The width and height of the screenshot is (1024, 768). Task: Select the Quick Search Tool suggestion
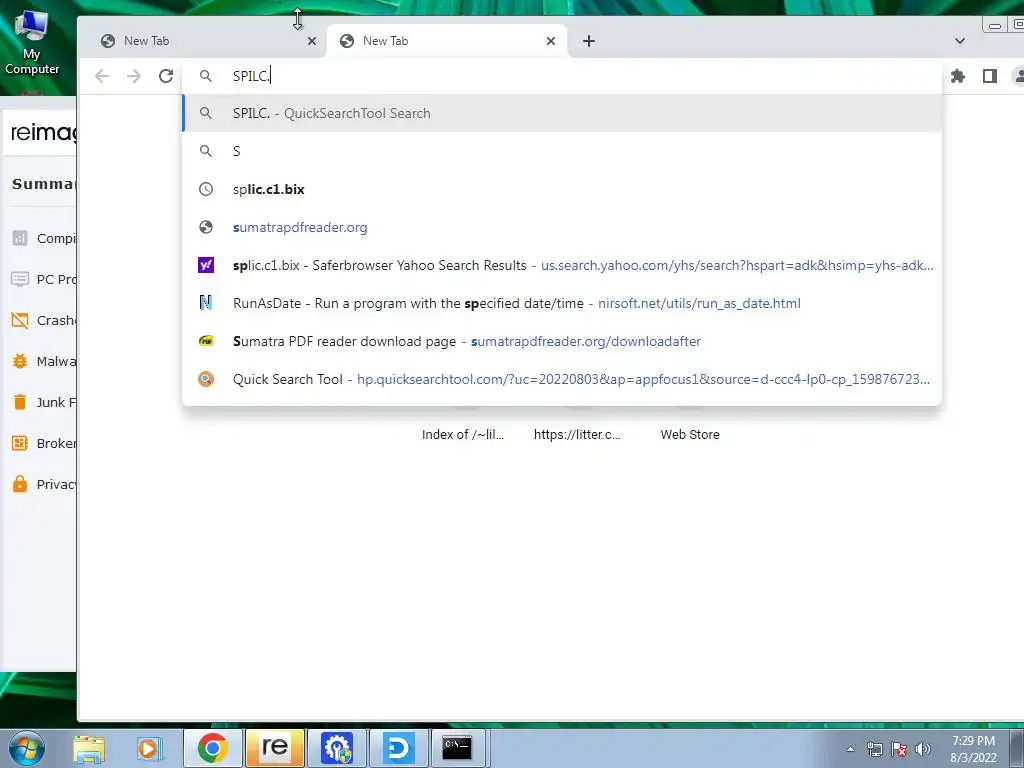[x=562, y=379]
